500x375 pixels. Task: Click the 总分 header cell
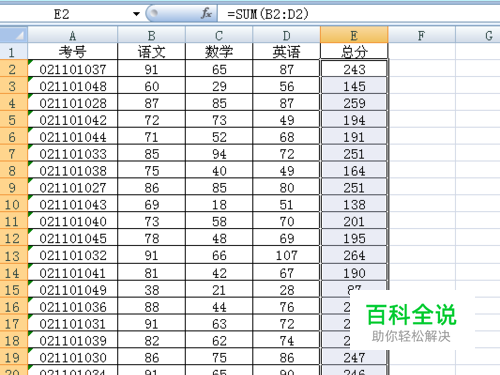[x=354, y=52]
